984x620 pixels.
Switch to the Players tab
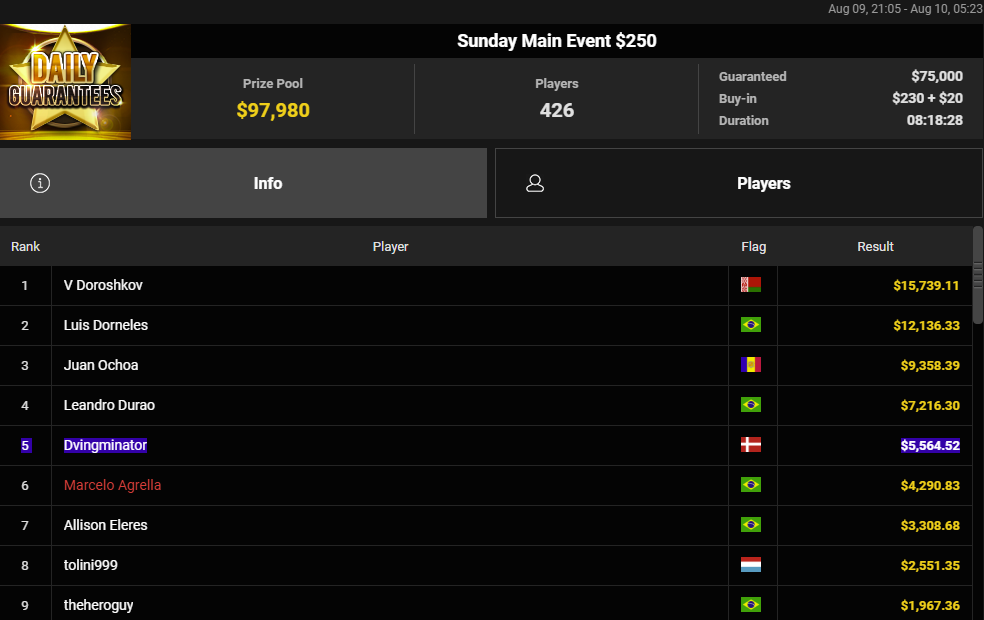click(739, 183)
